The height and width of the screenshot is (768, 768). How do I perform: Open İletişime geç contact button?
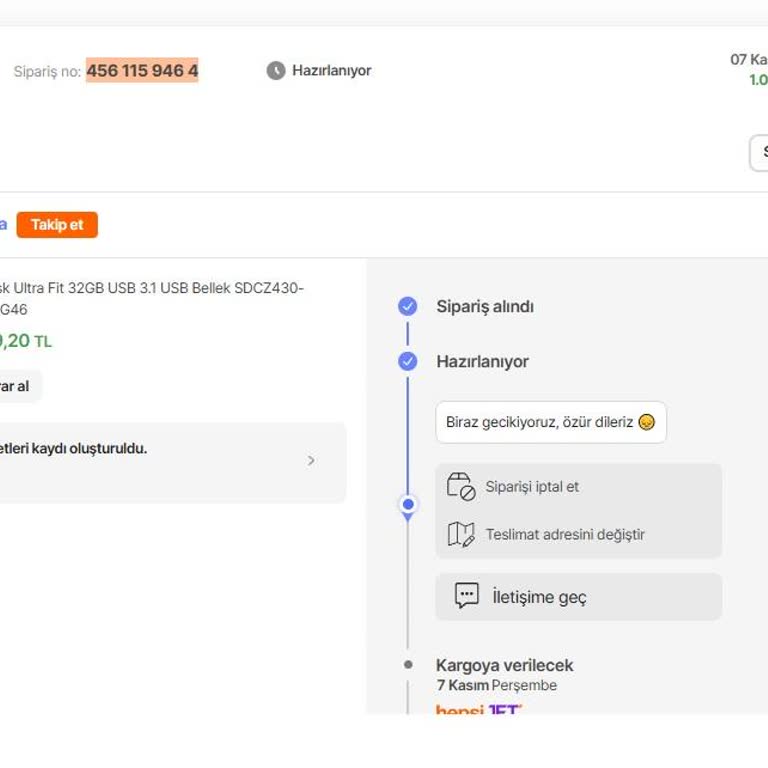click(x=578, y=597)
